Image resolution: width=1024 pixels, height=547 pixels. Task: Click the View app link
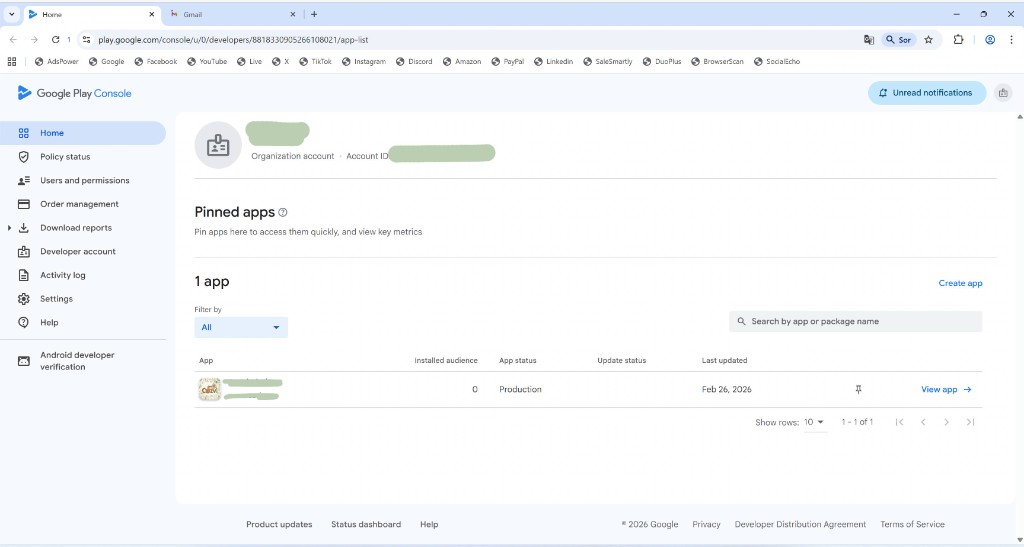click(946, 389)
